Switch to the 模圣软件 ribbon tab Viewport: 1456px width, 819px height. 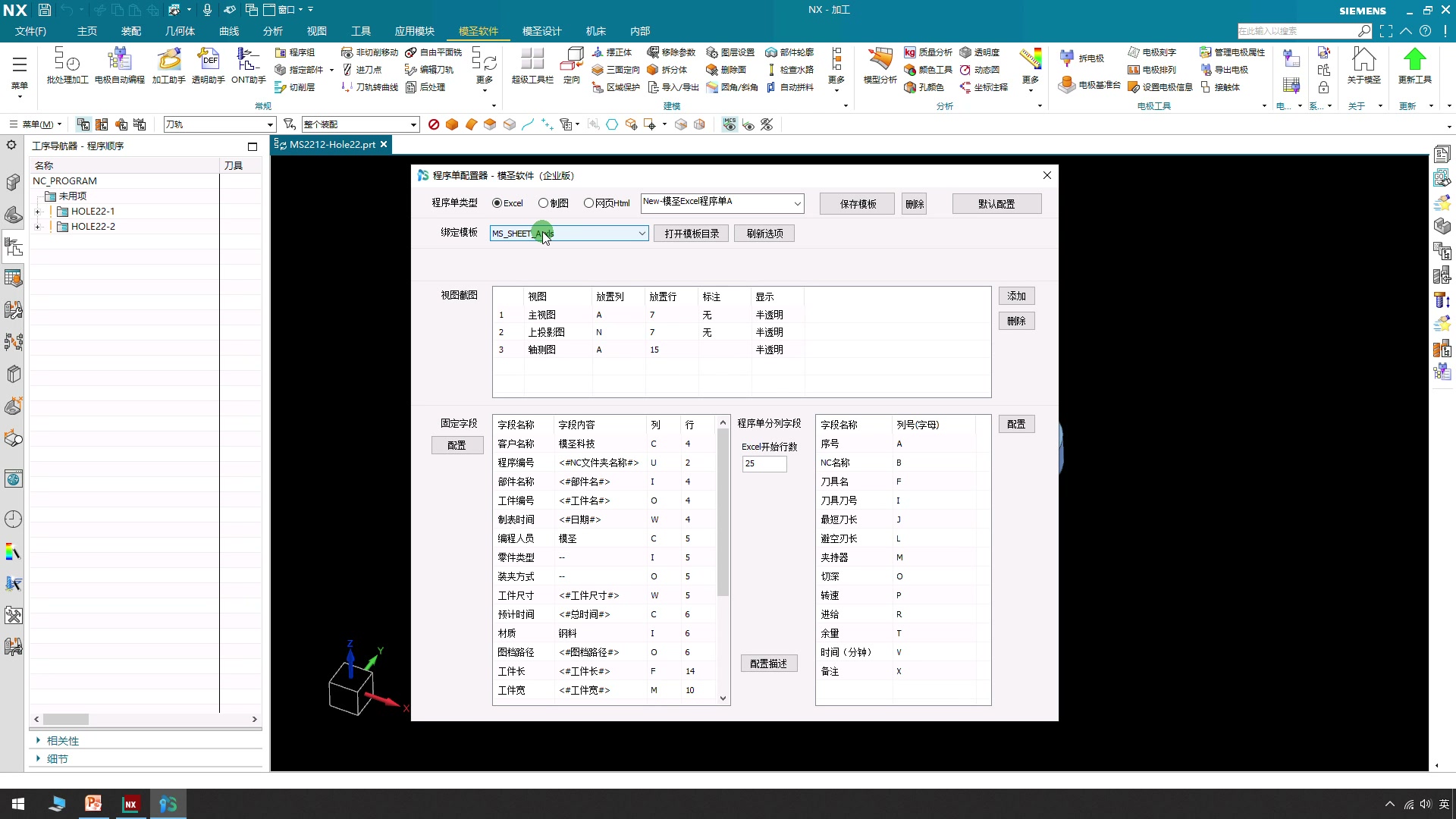[x=479, y=31]
